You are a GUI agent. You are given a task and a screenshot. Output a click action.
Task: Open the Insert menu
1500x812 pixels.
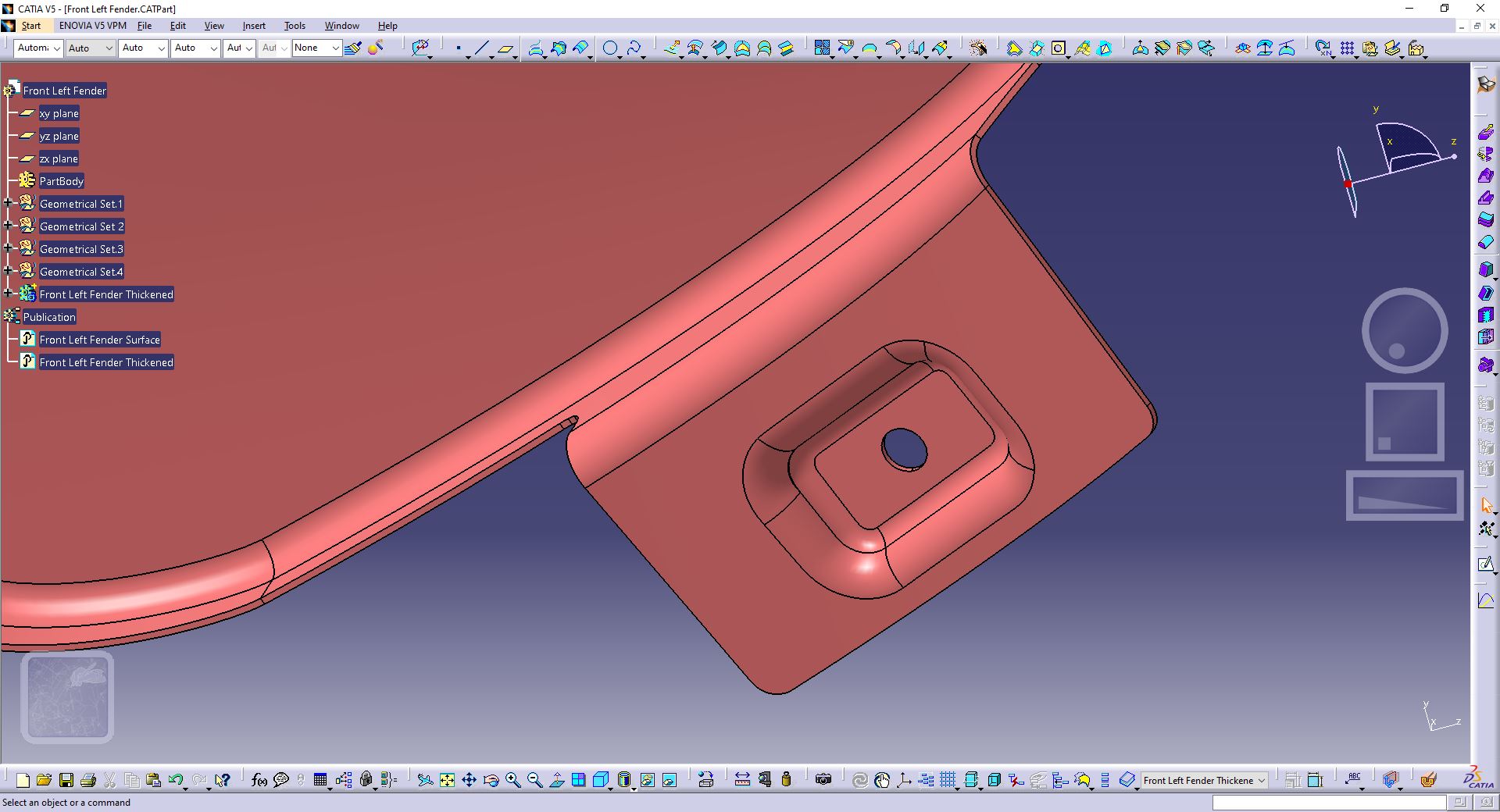pyautogui.click(x=253, y=26)
